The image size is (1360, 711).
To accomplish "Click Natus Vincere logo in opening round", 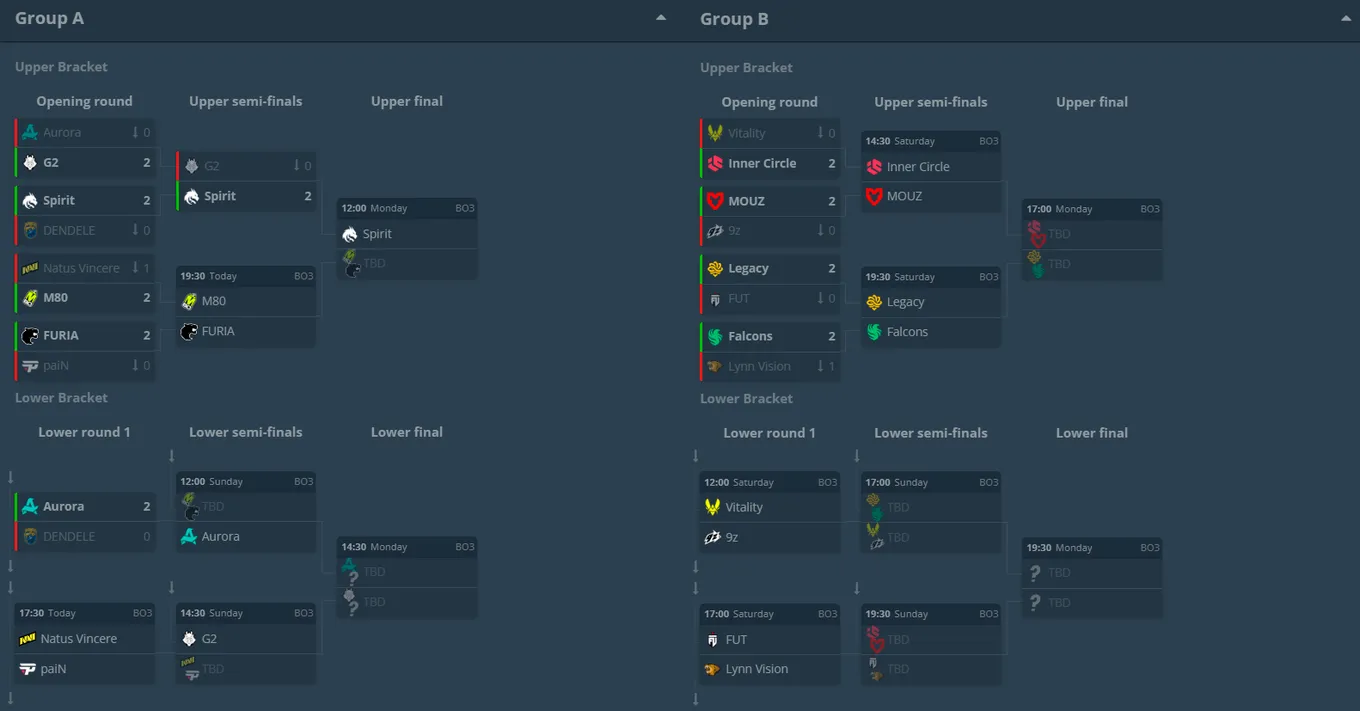I will (x=30, y=268).
